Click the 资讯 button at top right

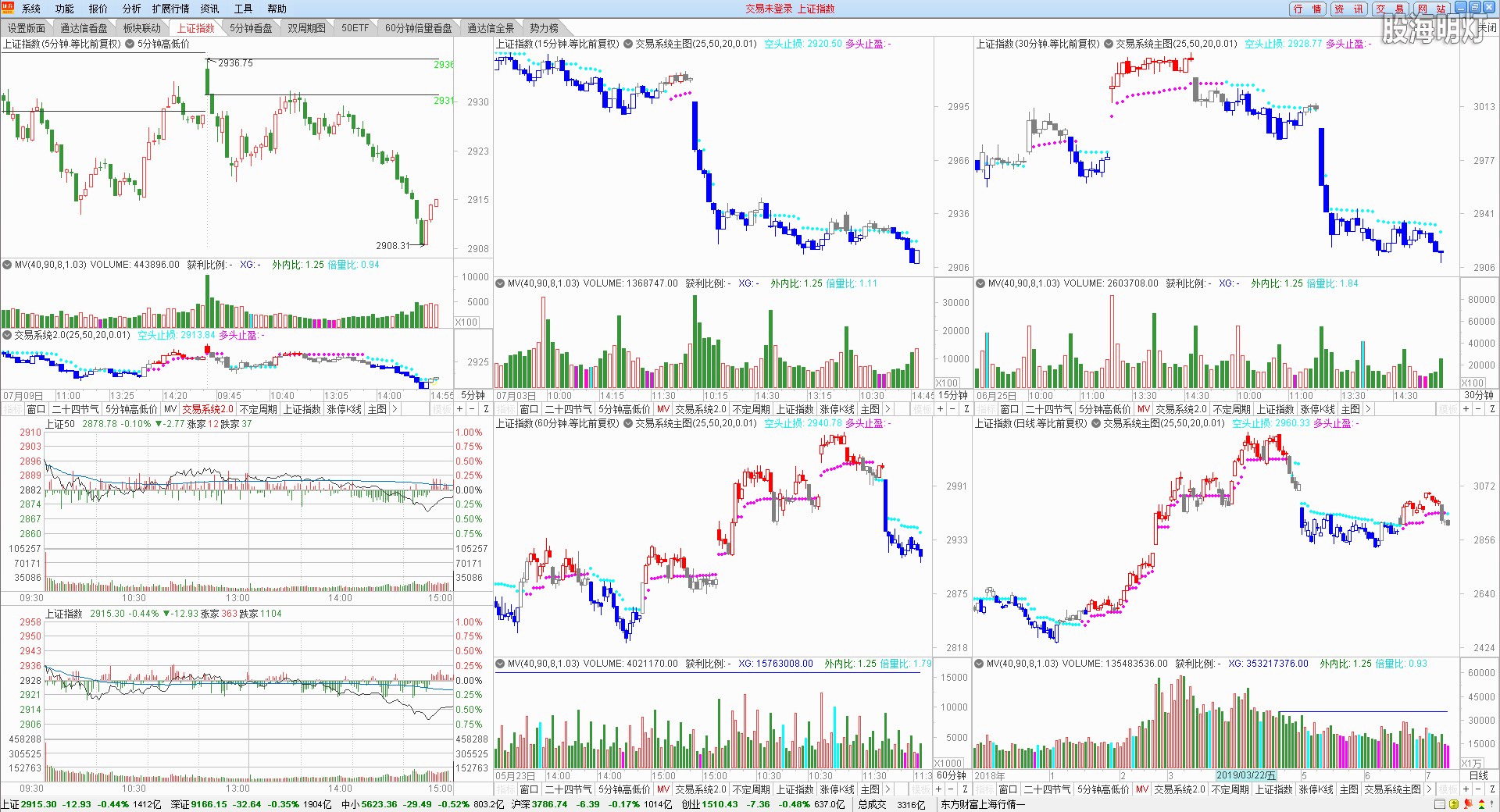[x=1349, y=9]
